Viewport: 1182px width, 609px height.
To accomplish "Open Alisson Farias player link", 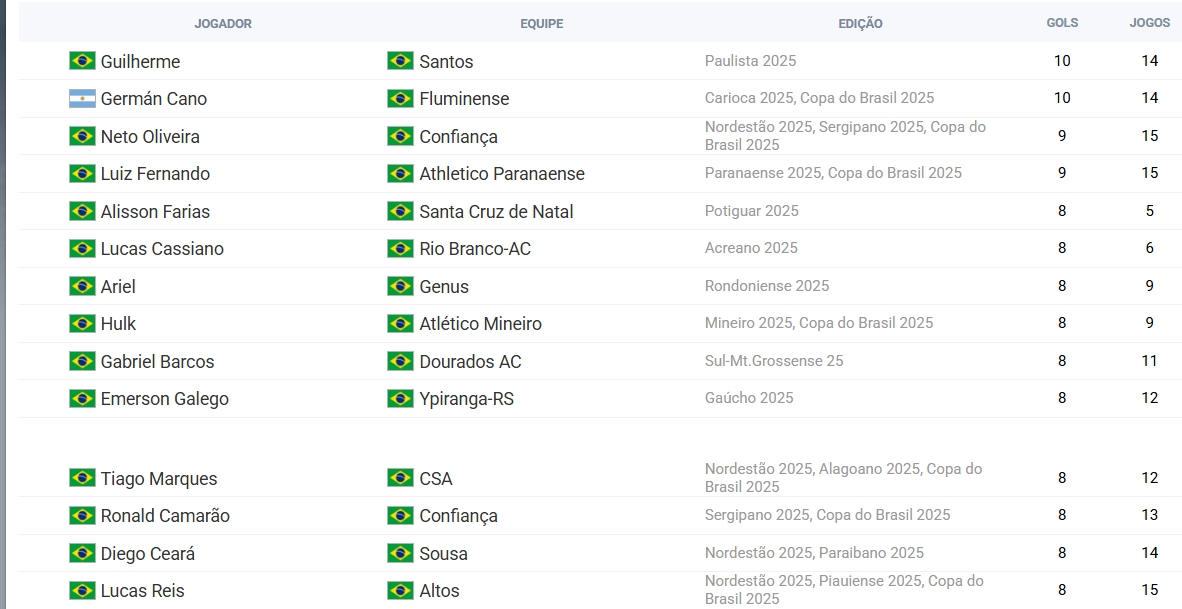I will (x=155, y=211).
